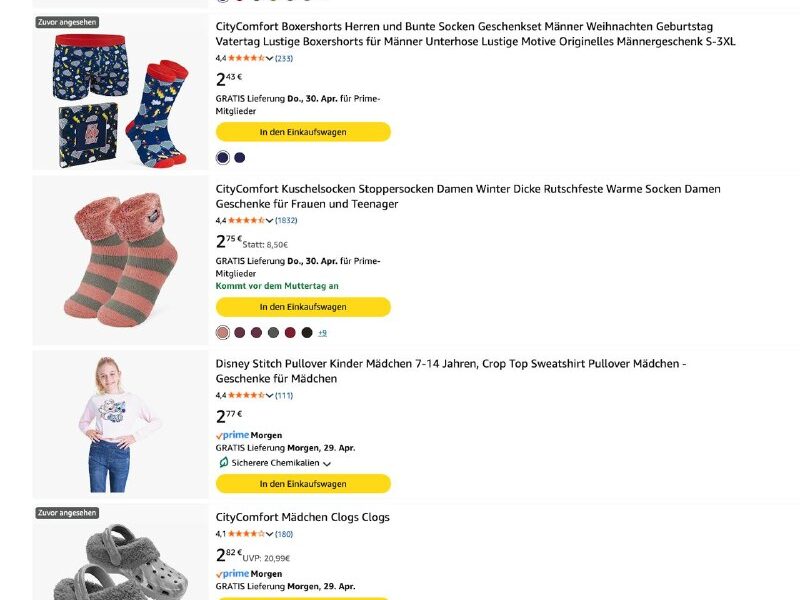Open rating popover chevron for Boxershorts (233)
This screenshot has height=600, width=800.
point(269,59)
